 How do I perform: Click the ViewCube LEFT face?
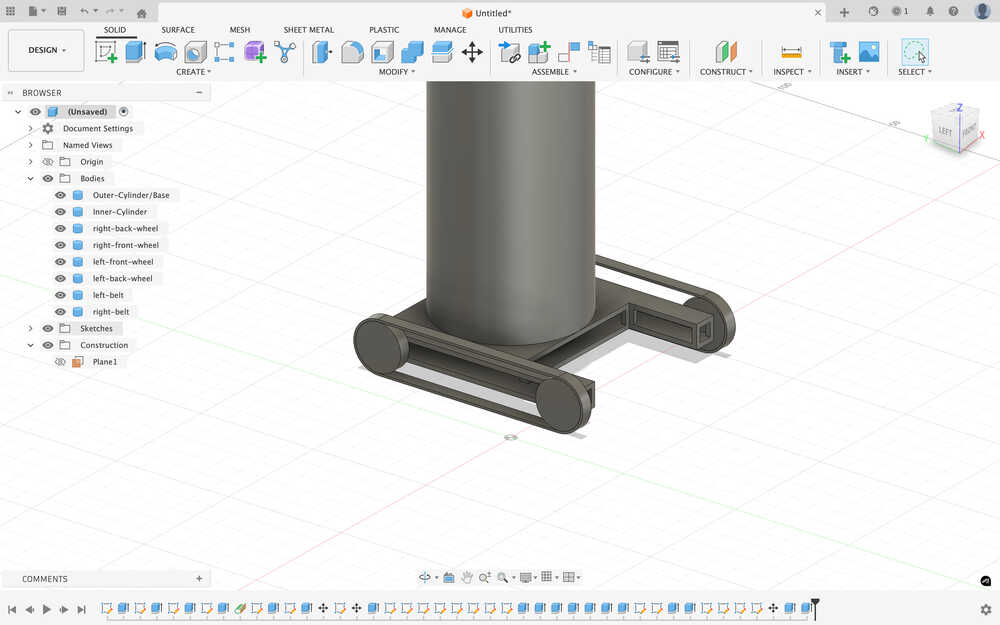pos(945,131)
